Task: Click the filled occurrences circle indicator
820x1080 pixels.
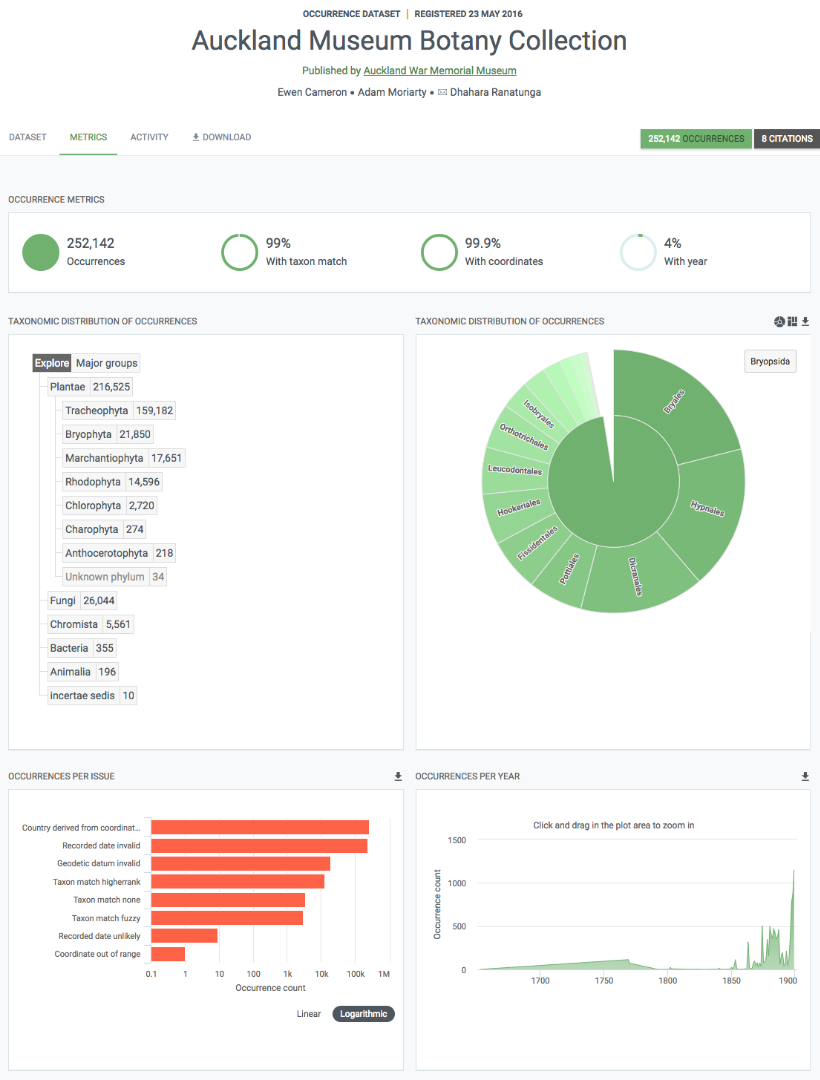Action: [41, 252]
